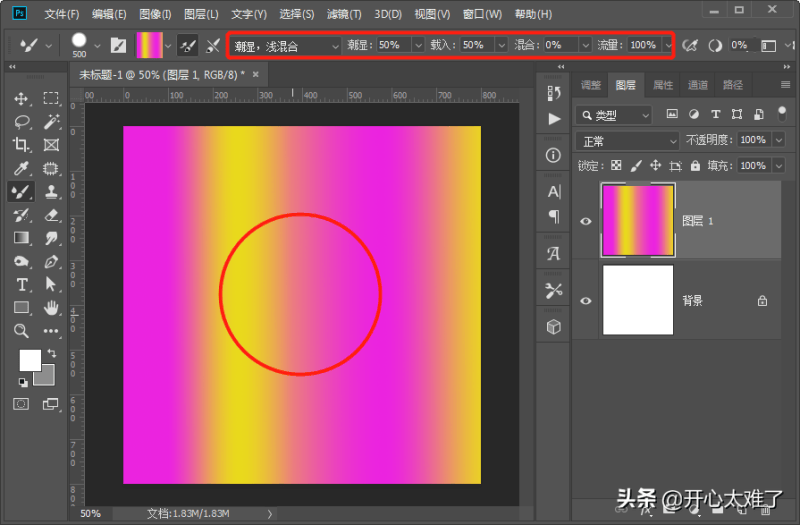Select the History Brush tool
This screenshot has width=800, height=525.
[x=21, y=215]
